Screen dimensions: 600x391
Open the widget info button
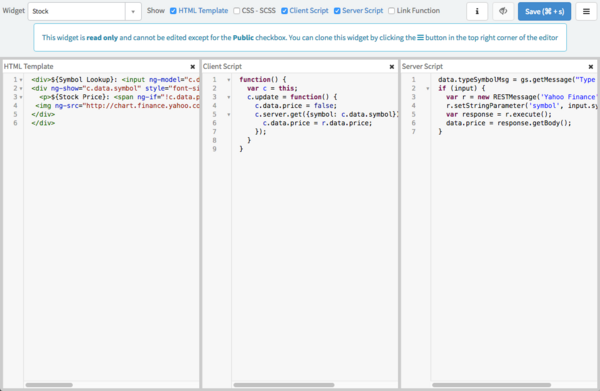click(477, 11)
